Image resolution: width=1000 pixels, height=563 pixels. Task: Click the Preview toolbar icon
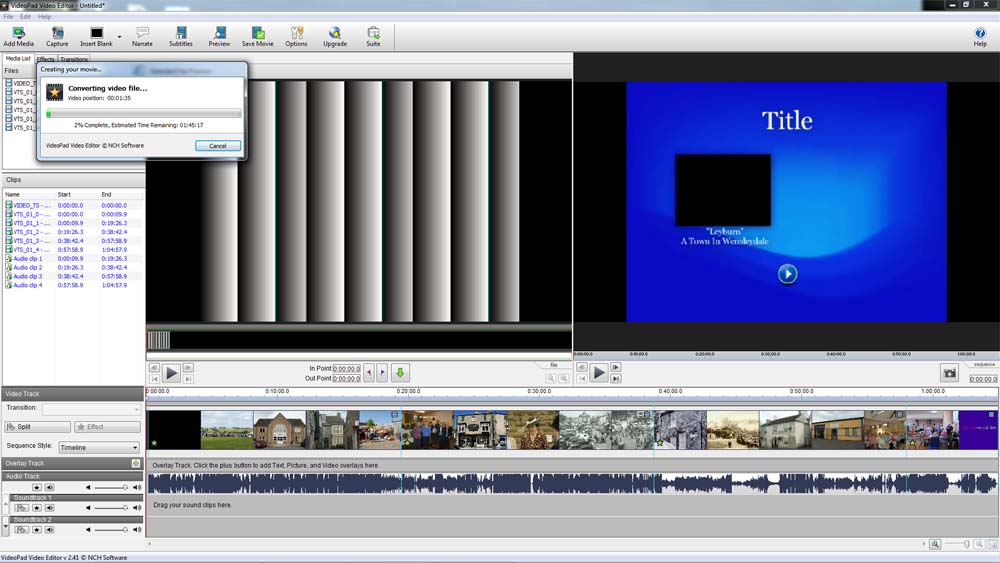coord(219,36)
